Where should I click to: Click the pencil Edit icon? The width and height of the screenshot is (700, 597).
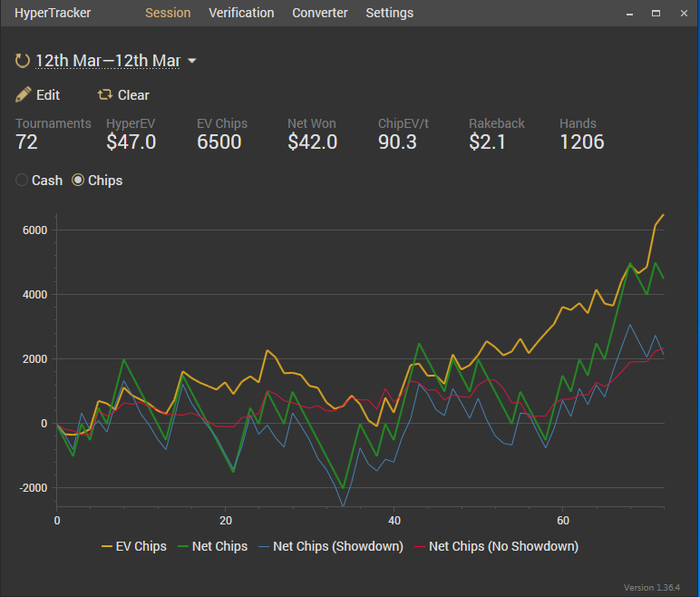pos(23,95)
